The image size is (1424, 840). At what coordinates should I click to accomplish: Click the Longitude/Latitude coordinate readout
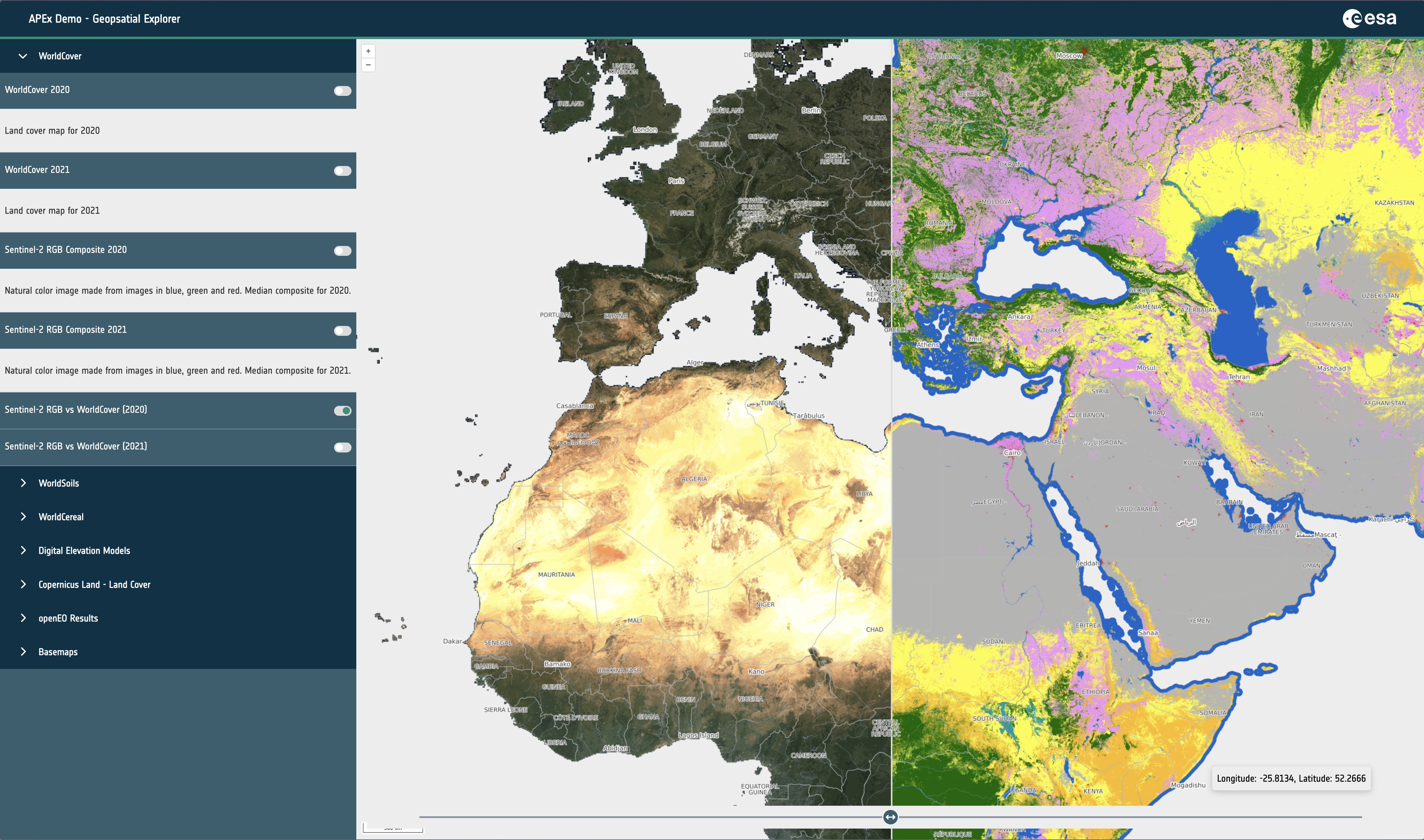tap(1291, 778)
